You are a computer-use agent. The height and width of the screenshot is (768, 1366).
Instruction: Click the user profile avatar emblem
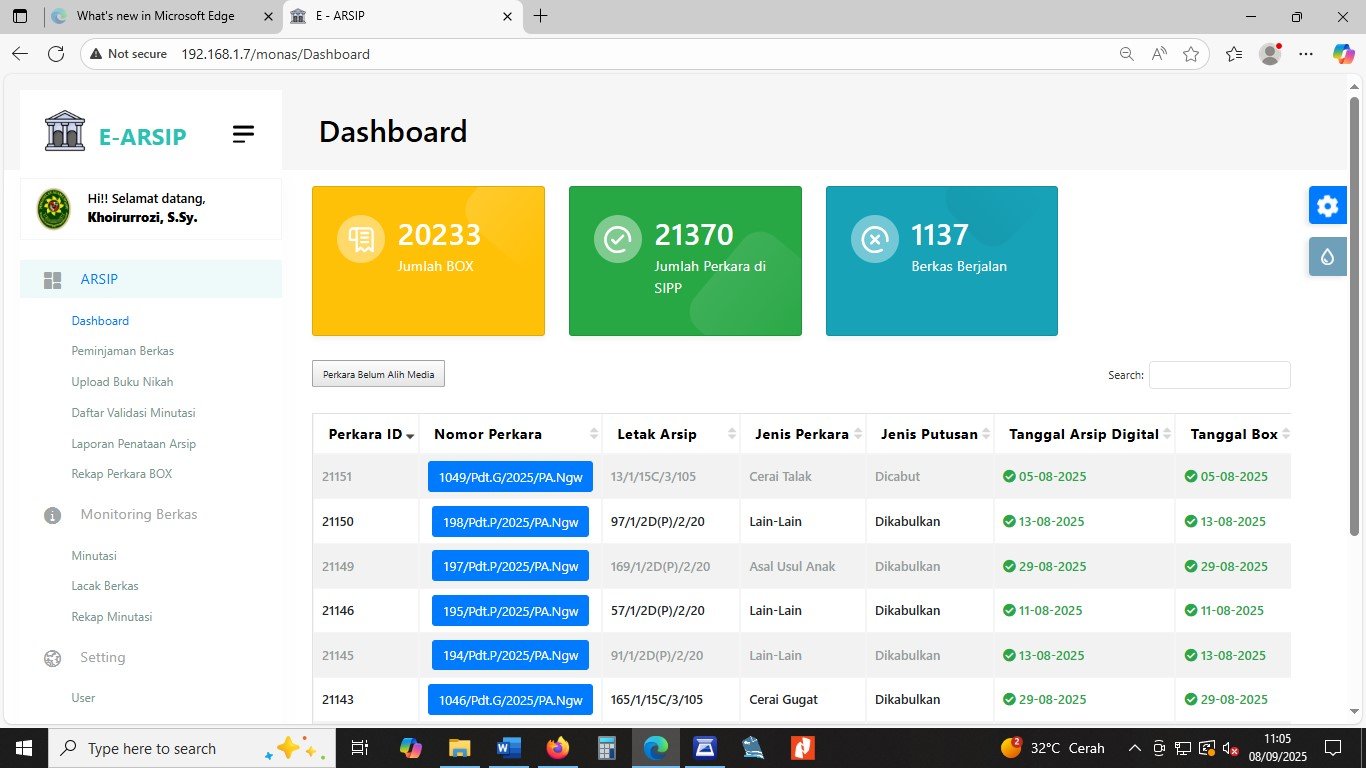[x=54, y=208]
